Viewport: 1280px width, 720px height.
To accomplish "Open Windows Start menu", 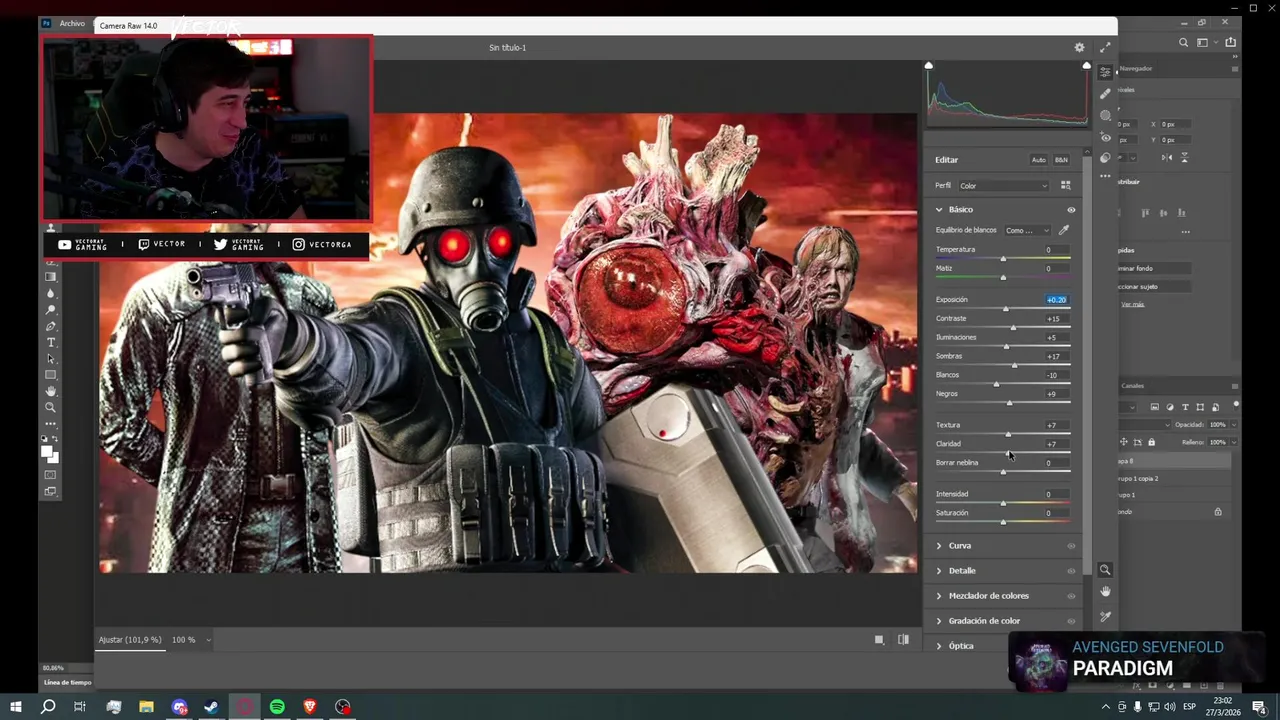I will [x=16, y=707].
